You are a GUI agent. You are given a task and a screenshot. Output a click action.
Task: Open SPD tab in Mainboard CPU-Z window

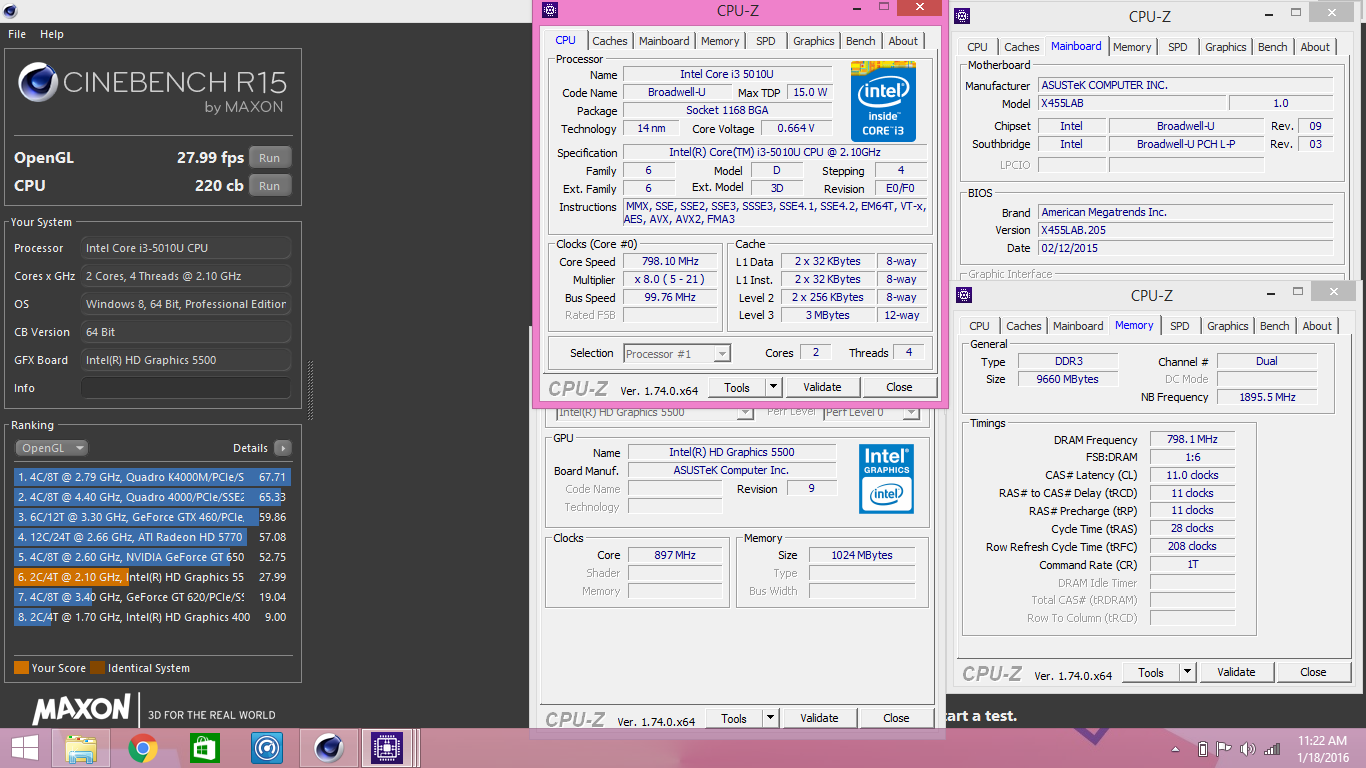coord(1178,47)
